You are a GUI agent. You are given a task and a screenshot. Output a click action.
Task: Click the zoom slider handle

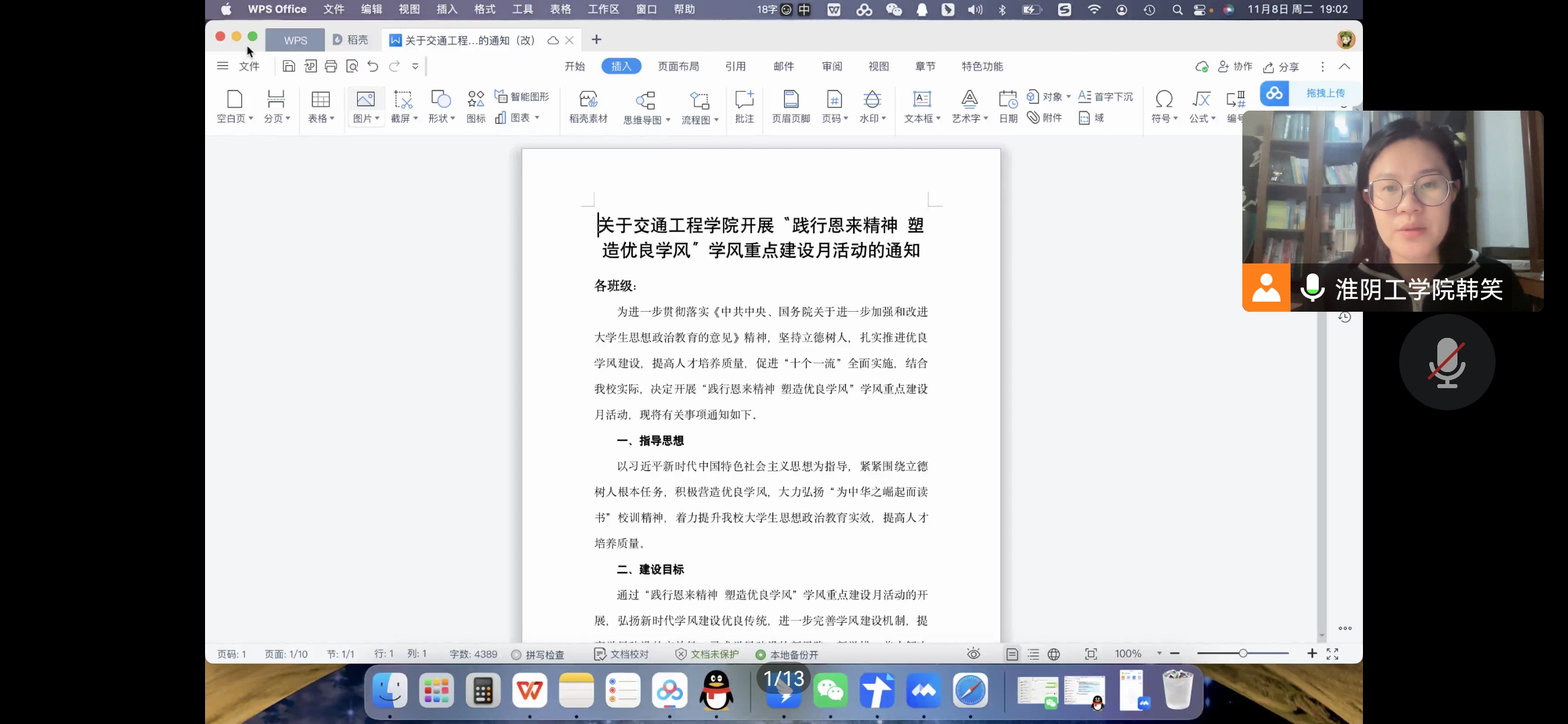(x=1242, y=654)
